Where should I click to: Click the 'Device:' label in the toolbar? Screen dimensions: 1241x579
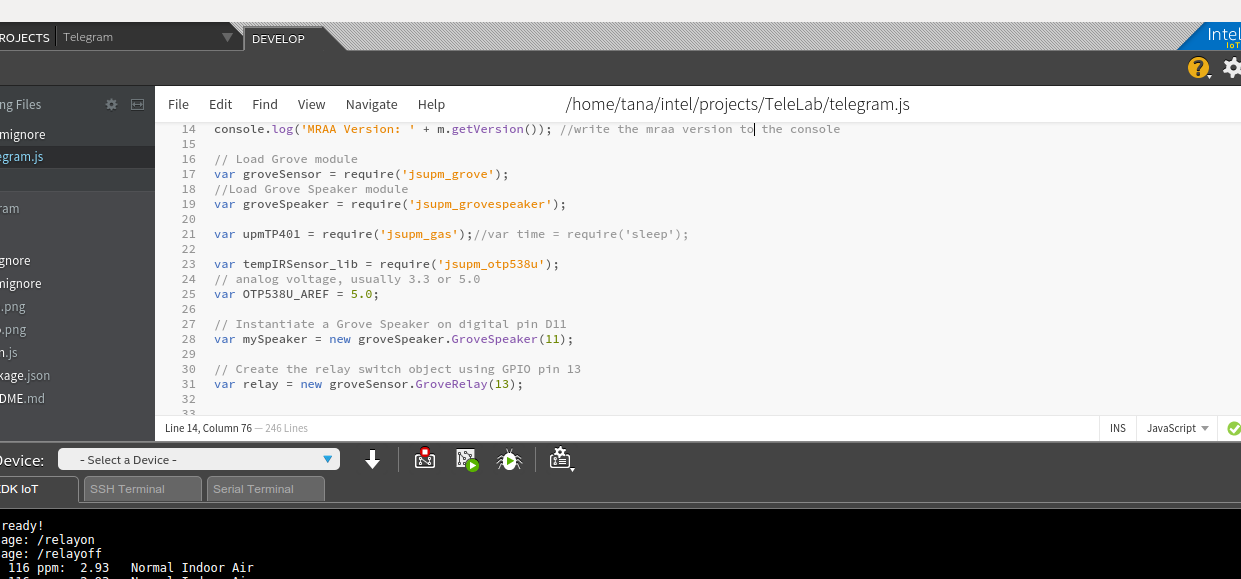(x=22, y=460)
